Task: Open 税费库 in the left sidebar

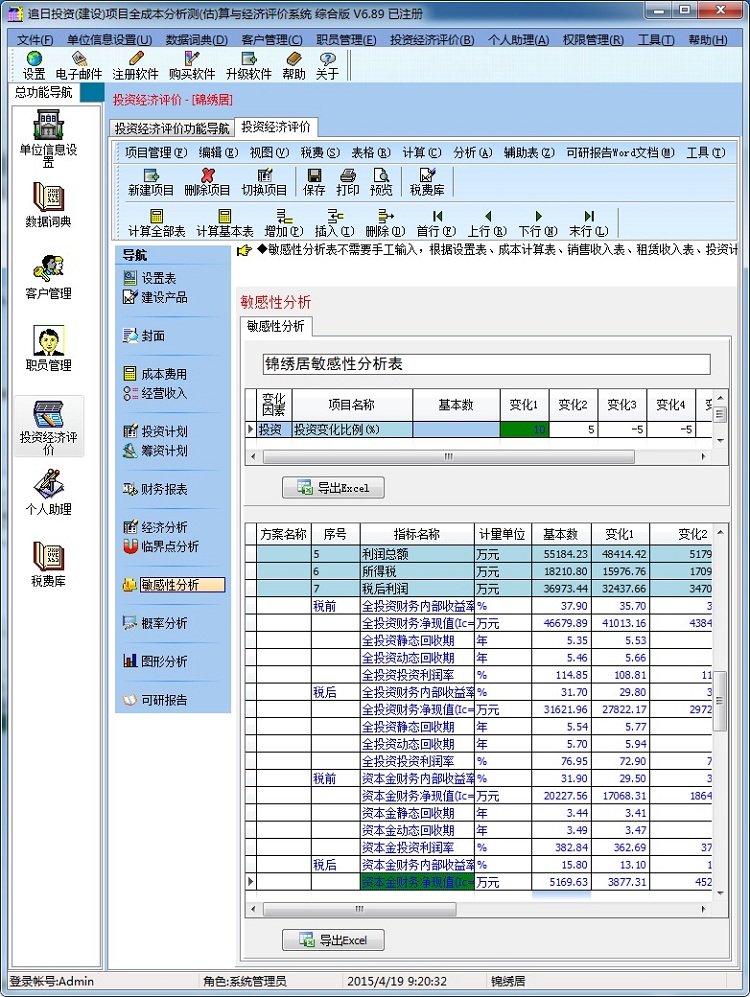Action: [48, 564]
